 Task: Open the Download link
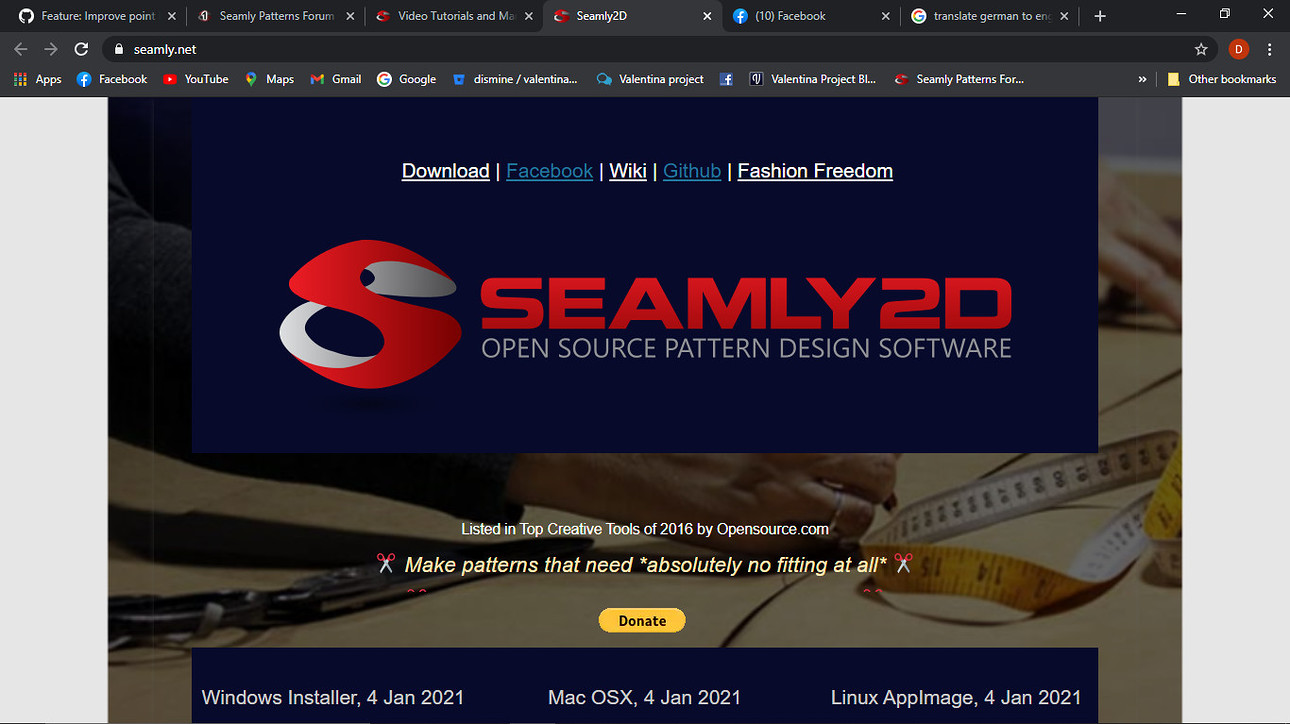coord(445,171)
